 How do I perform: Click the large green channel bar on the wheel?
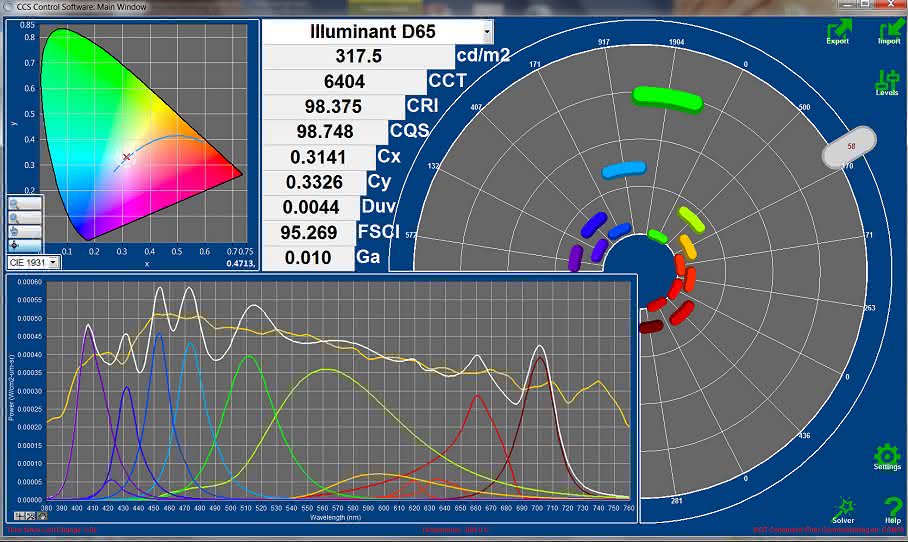pos(668,98)
